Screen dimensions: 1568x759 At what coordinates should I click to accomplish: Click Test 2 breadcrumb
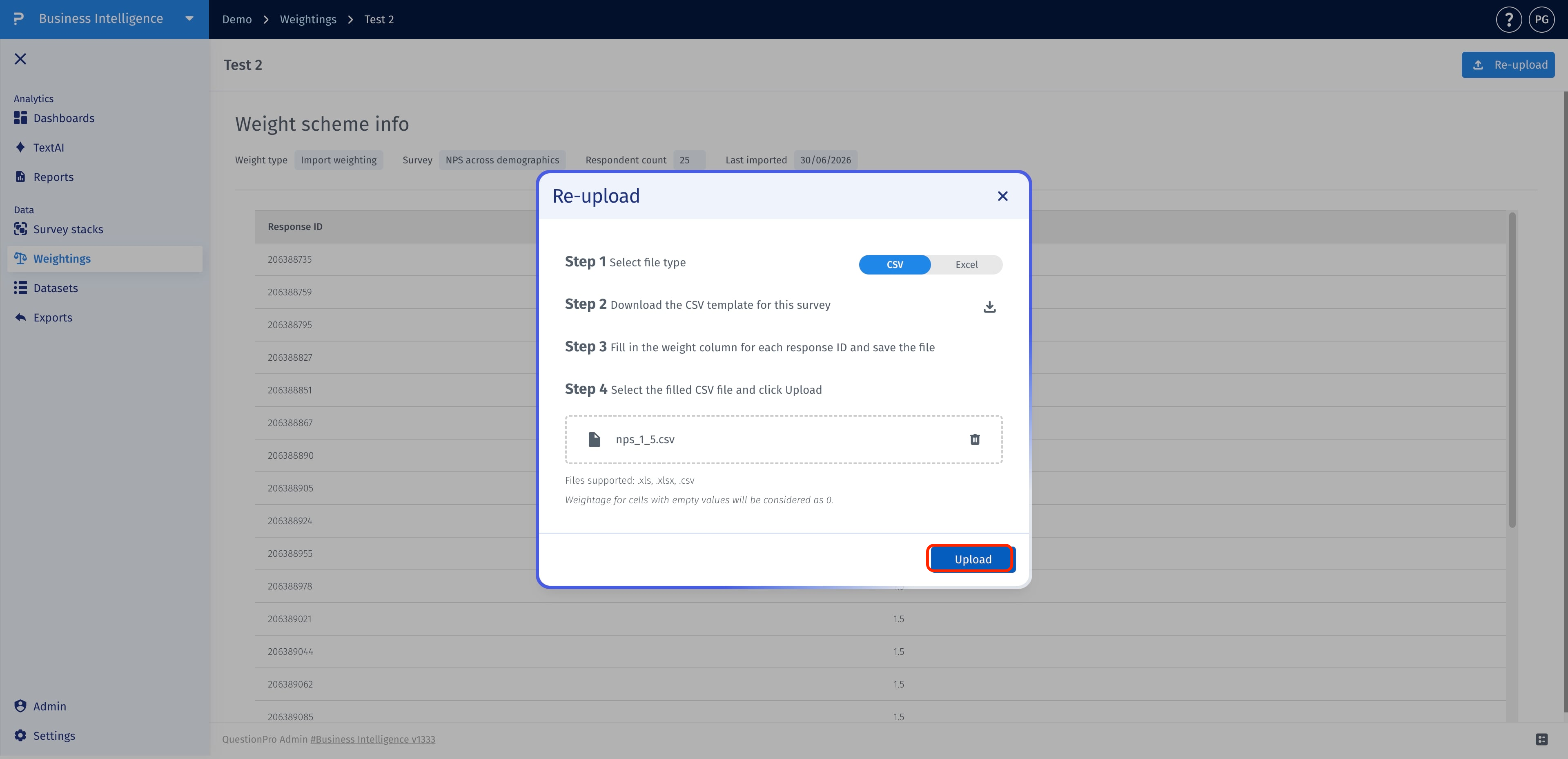pos(379,20)
